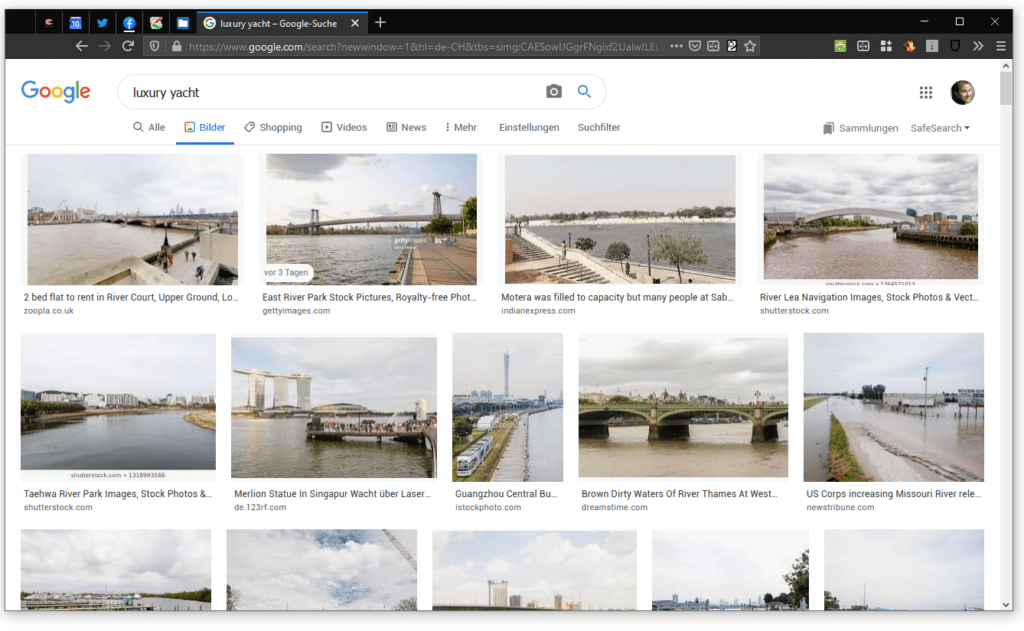This screenshot has height=631, width=1024.
Task: Open the pinned Twitter tab
Action: point(103,23)
